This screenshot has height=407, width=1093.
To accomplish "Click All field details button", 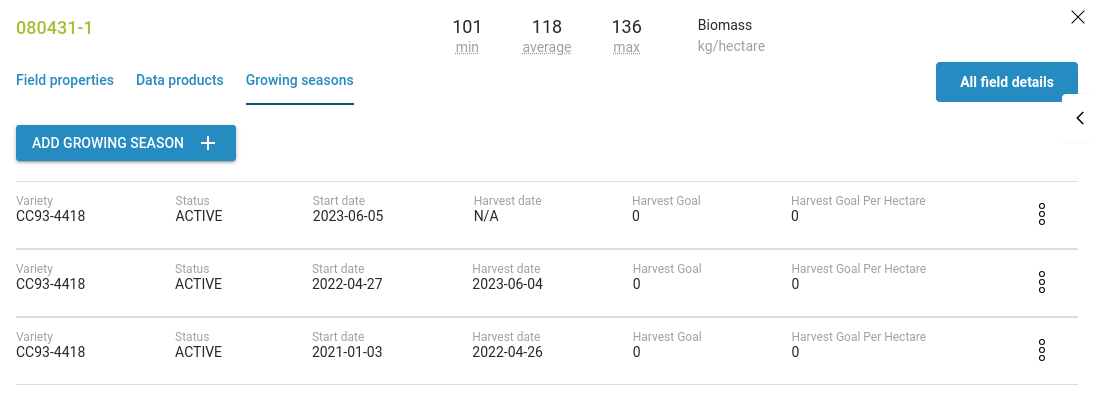I will pos(1006,82).
